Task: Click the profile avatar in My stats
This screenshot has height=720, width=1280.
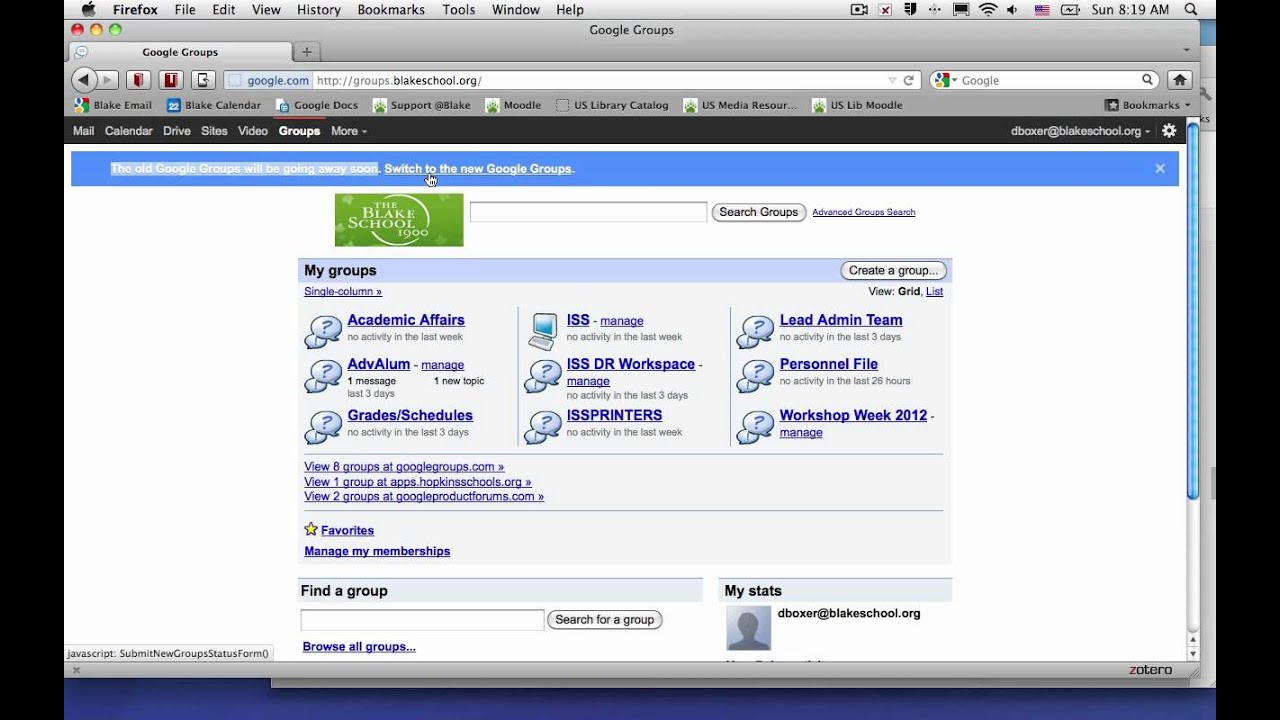Action: coord(748,628)
